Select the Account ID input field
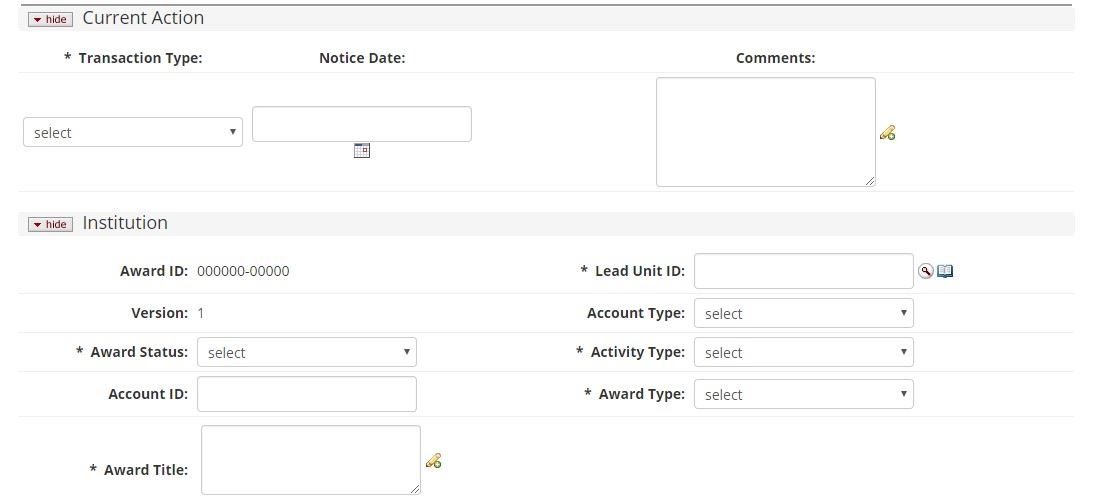The image size is (1117, 498). point(306,394)
